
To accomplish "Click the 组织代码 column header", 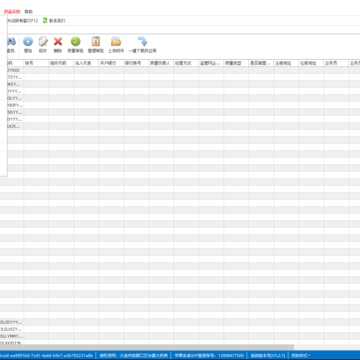I will point(61,63).
